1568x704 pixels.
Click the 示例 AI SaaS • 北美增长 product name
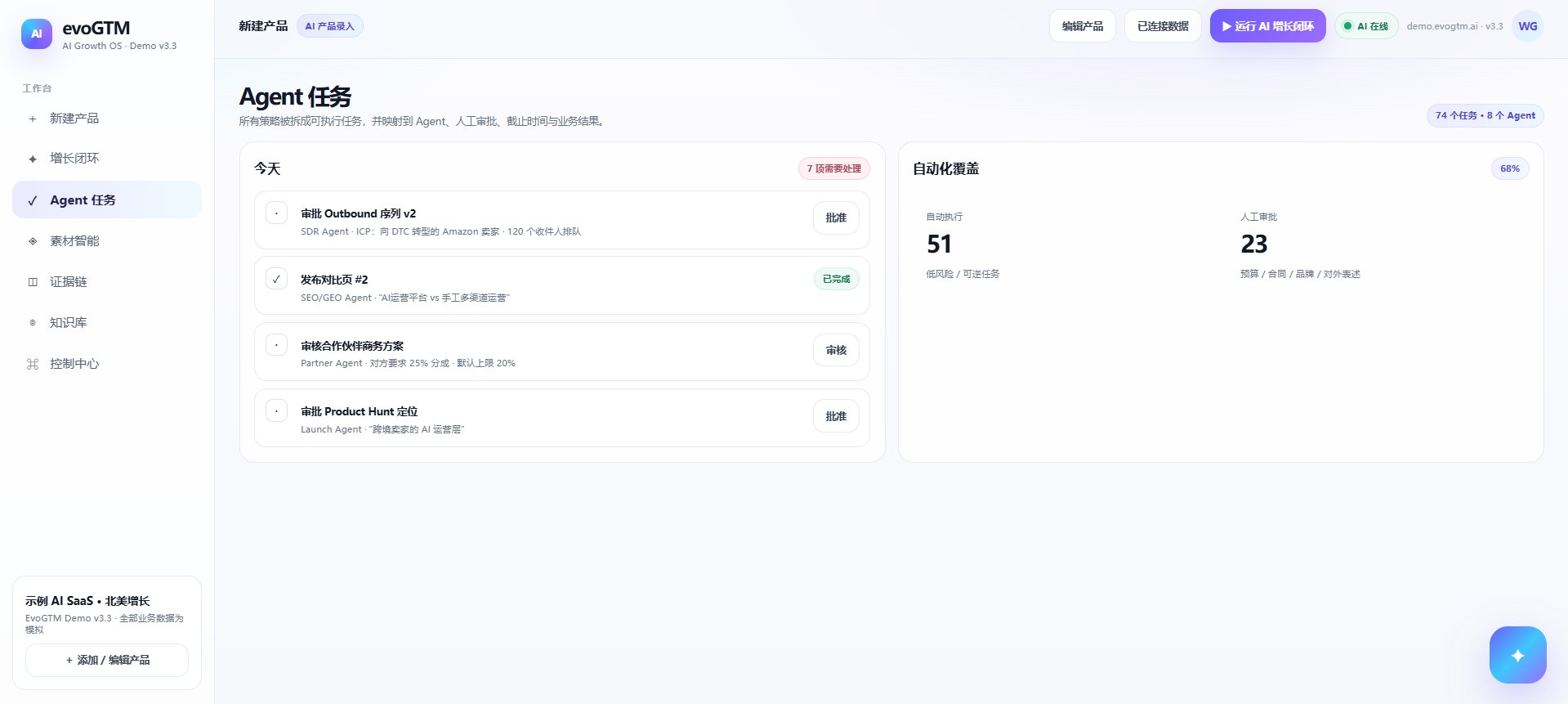coord(87,601)
